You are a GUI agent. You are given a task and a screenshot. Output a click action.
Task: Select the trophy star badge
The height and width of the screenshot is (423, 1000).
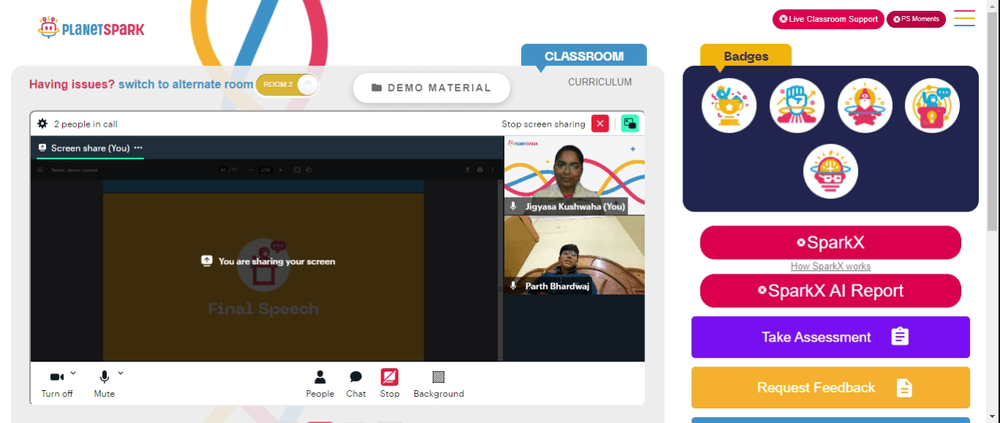729,106
